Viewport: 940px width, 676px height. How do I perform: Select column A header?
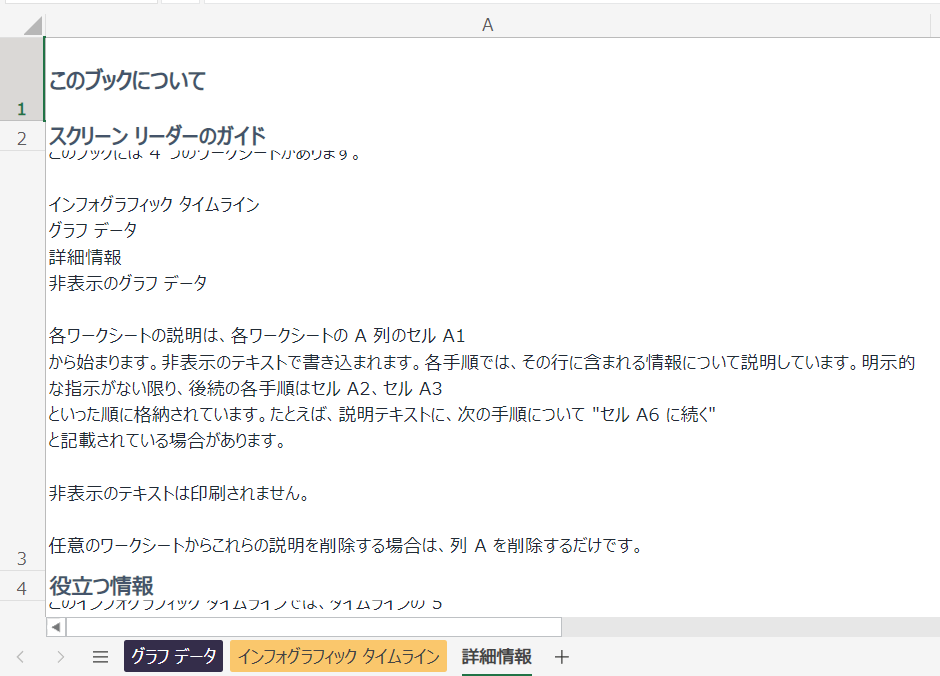click(x=487, y=25)
